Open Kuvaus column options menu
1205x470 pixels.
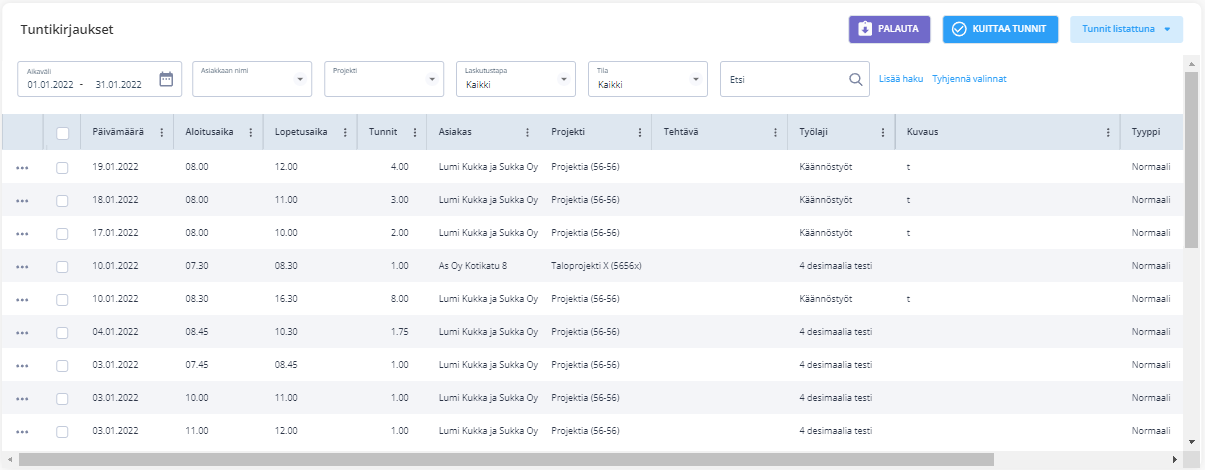1108,133
